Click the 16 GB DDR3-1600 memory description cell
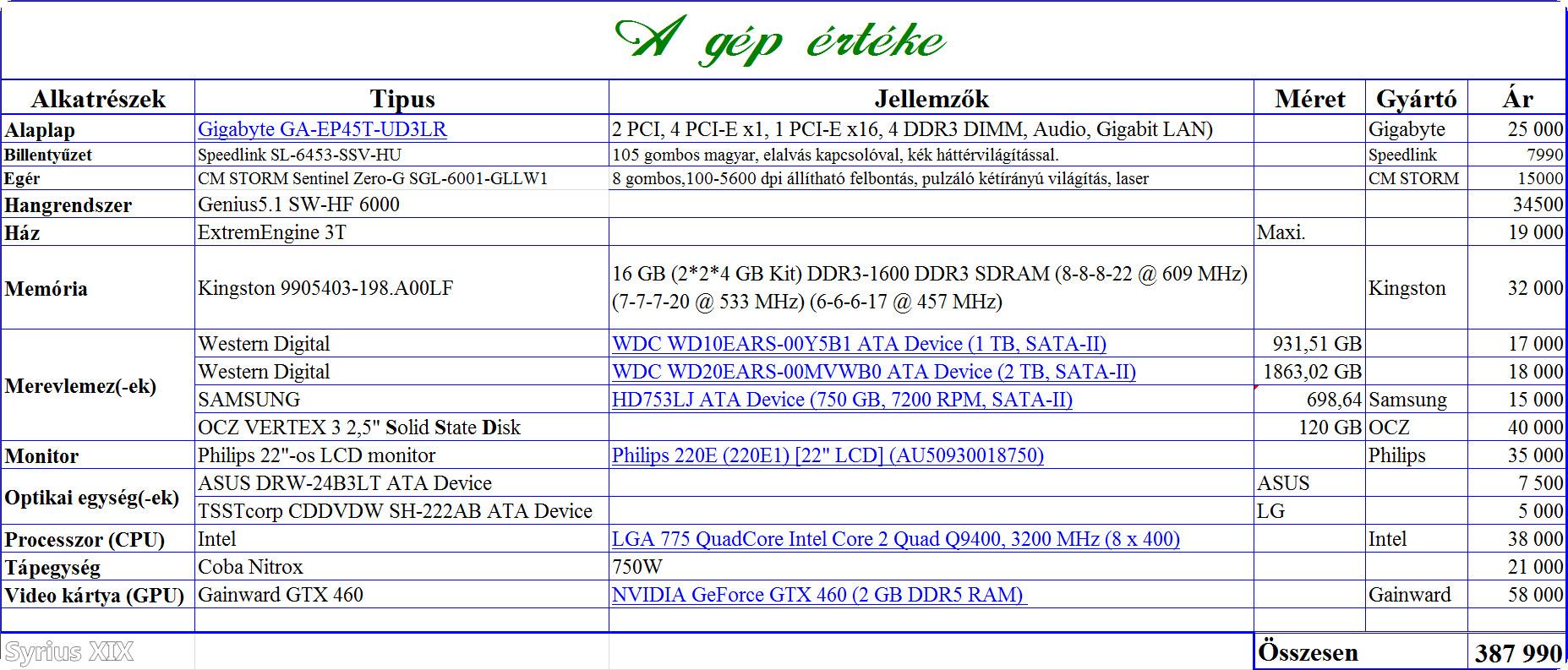 pos(930,287)
